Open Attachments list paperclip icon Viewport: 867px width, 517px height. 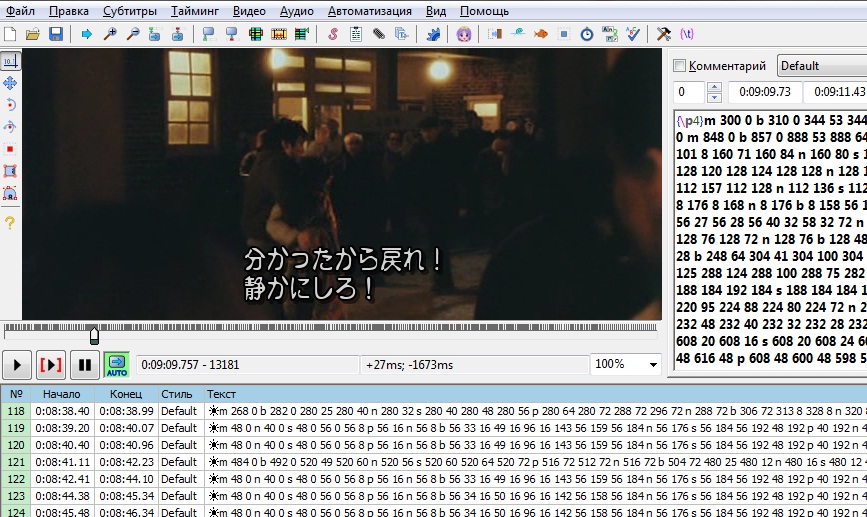(379, 34)
